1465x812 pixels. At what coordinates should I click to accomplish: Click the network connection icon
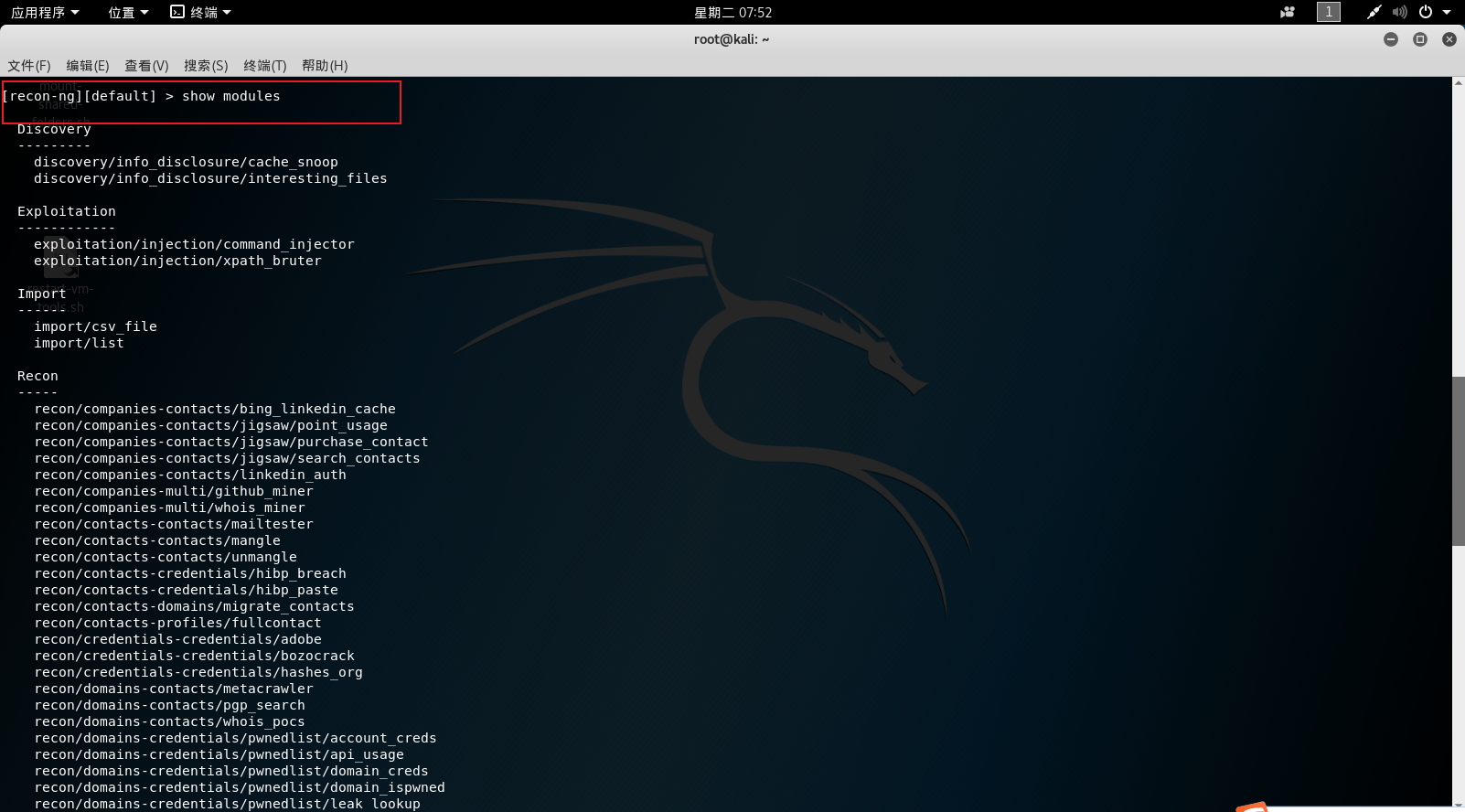[x=1374, y=12]
